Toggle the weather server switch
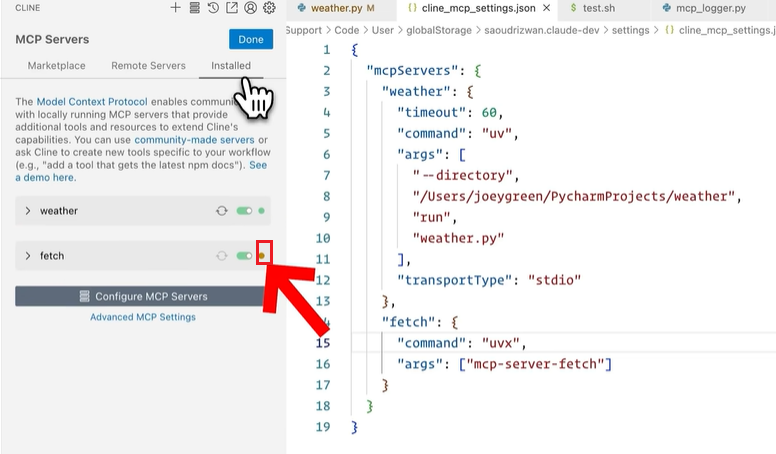The image size is (776, 454). [x=244, y=211]
